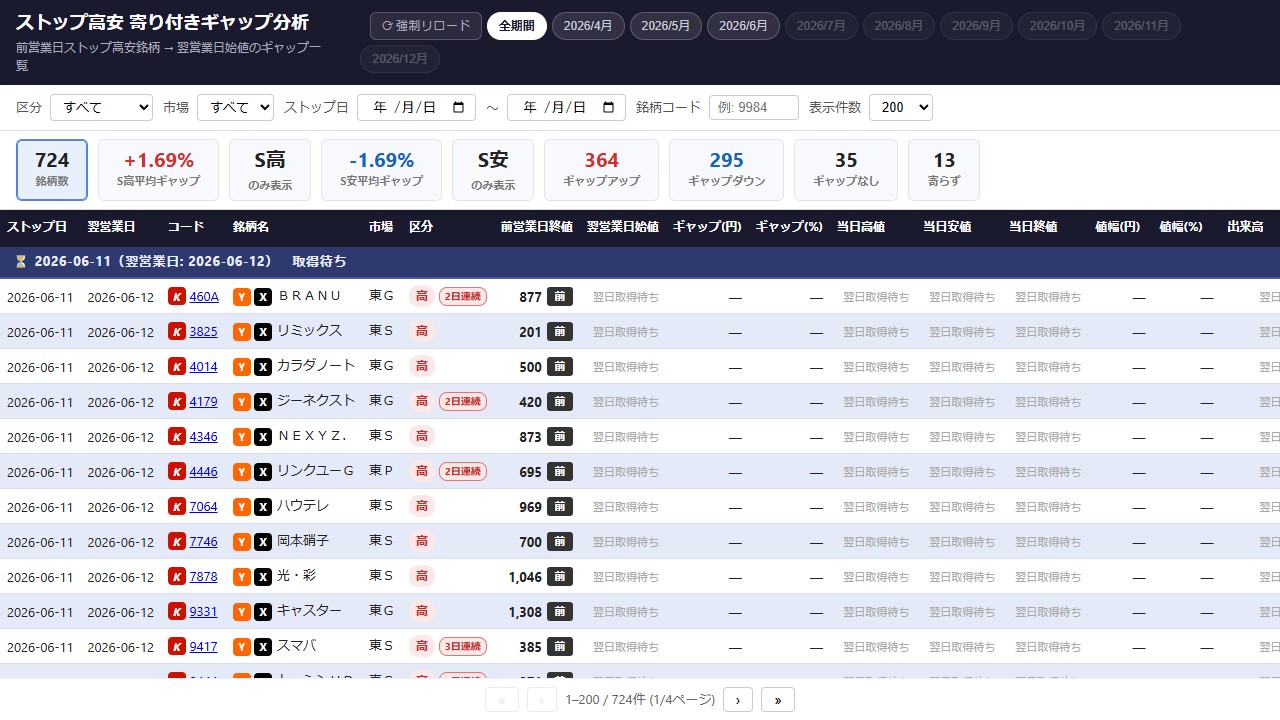
Task: Select the 全期間 period tab
Action: (x=517, y=26)
